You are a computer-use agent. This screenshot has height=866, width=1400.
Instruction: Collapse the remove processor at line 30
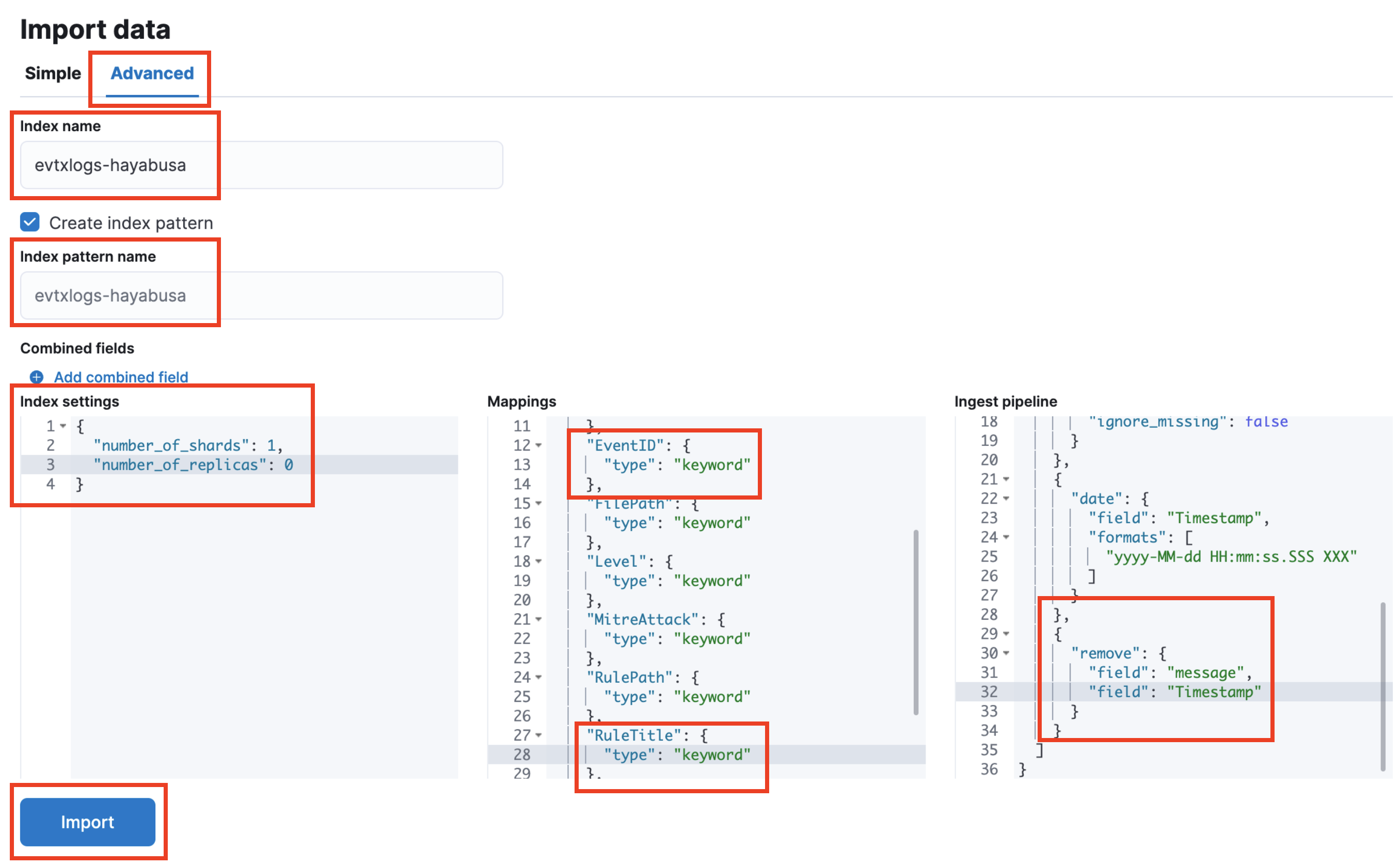pos(1007,652)
